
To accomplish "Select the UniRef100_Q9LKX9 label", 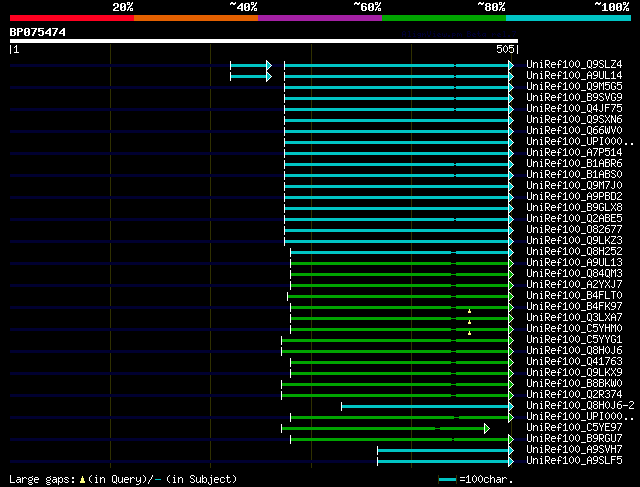I will click(x=574, y=373).
